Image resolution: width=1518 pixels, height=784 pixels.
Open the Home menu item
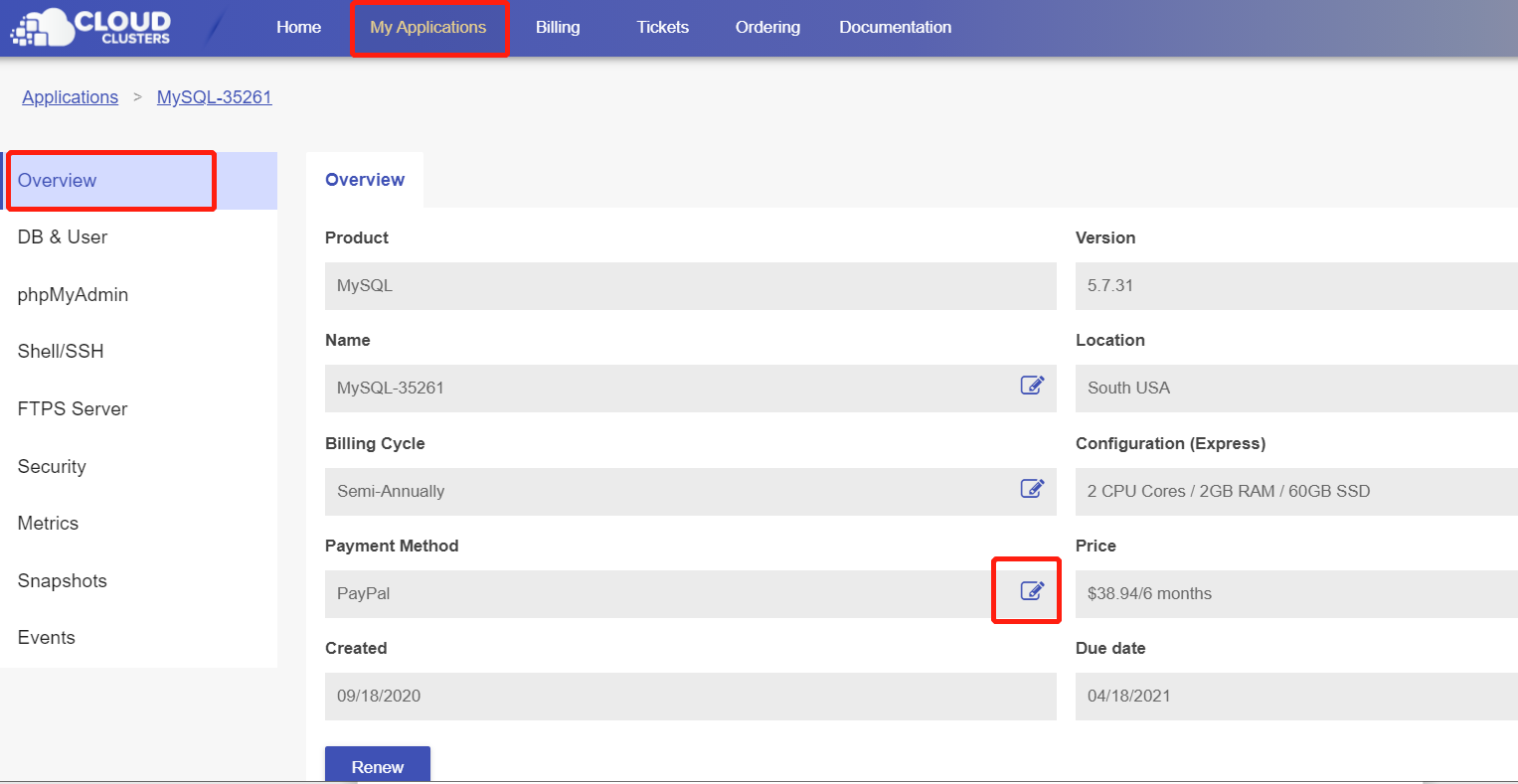click(298, 27)
